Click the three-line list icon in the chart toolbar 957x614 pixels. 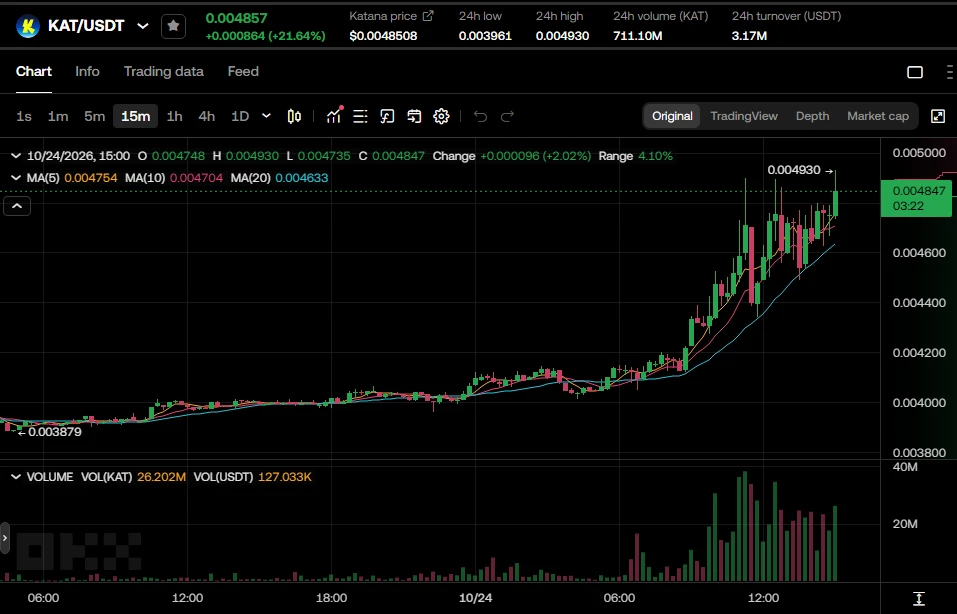(360, 116)
